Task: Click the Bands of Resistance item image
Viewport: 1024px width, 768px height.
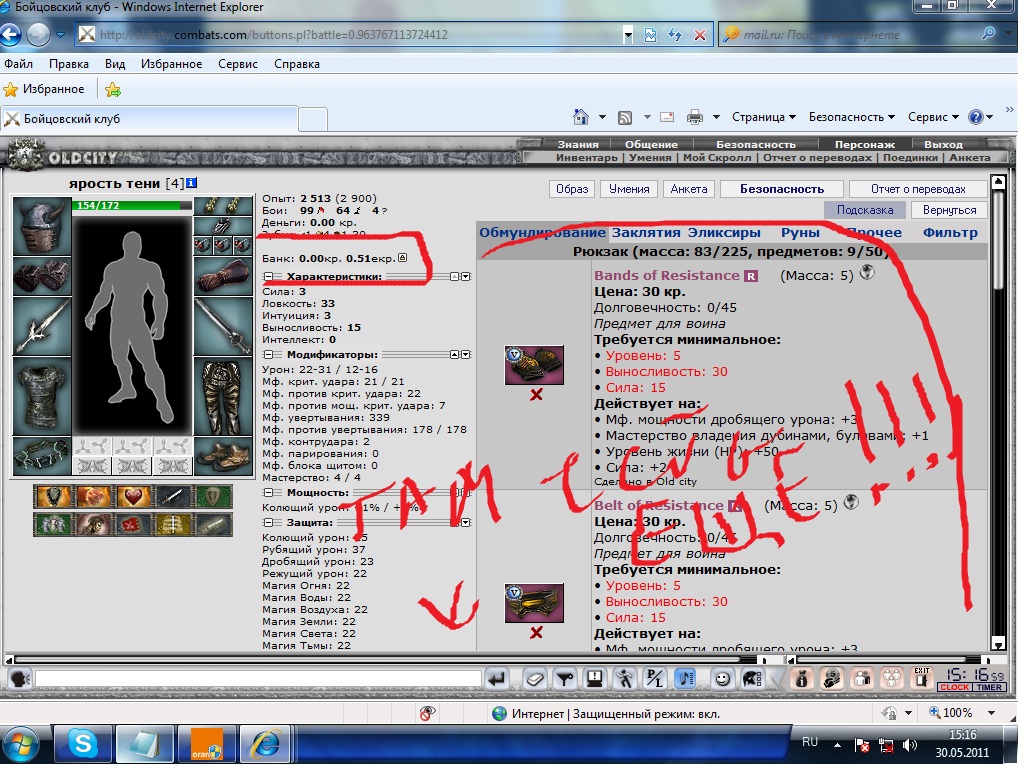Action: pyautogui.click(x=534, y=365)
